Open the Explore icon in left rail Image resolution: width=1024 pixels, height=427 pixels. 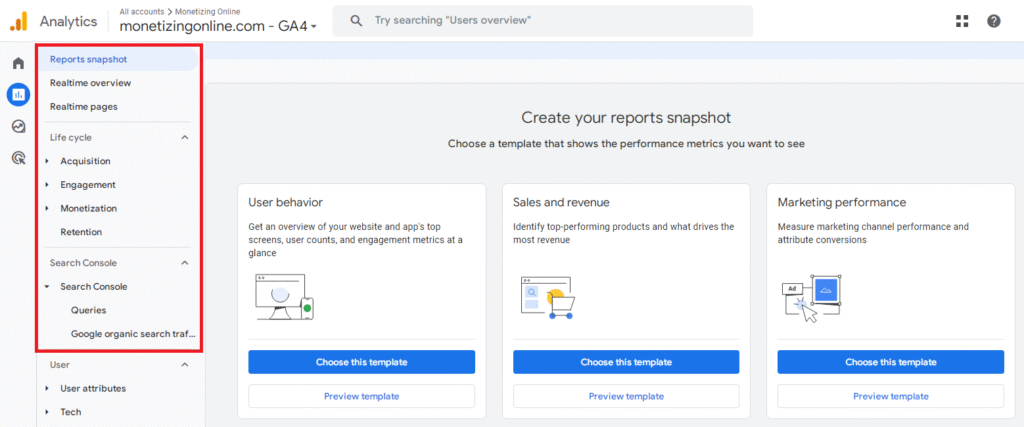tap(18, 126)
